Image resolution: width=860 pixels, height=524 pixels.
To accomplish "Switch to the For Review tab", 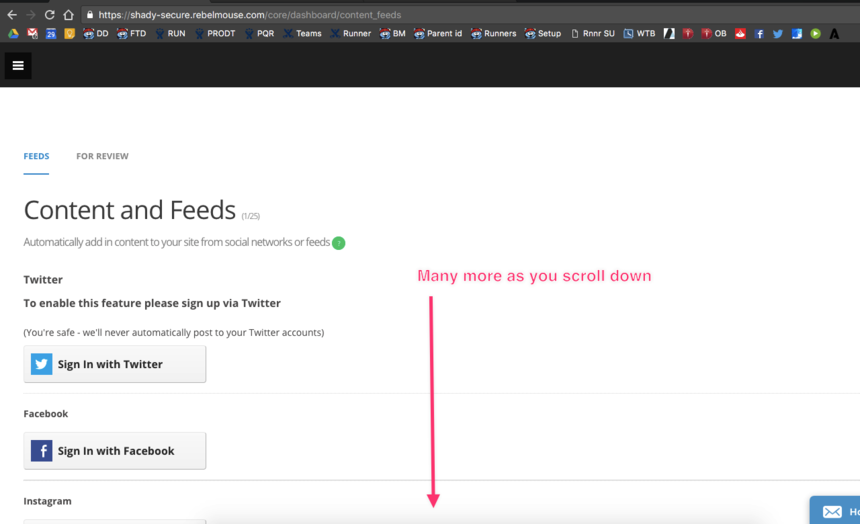I will point(102,156).
